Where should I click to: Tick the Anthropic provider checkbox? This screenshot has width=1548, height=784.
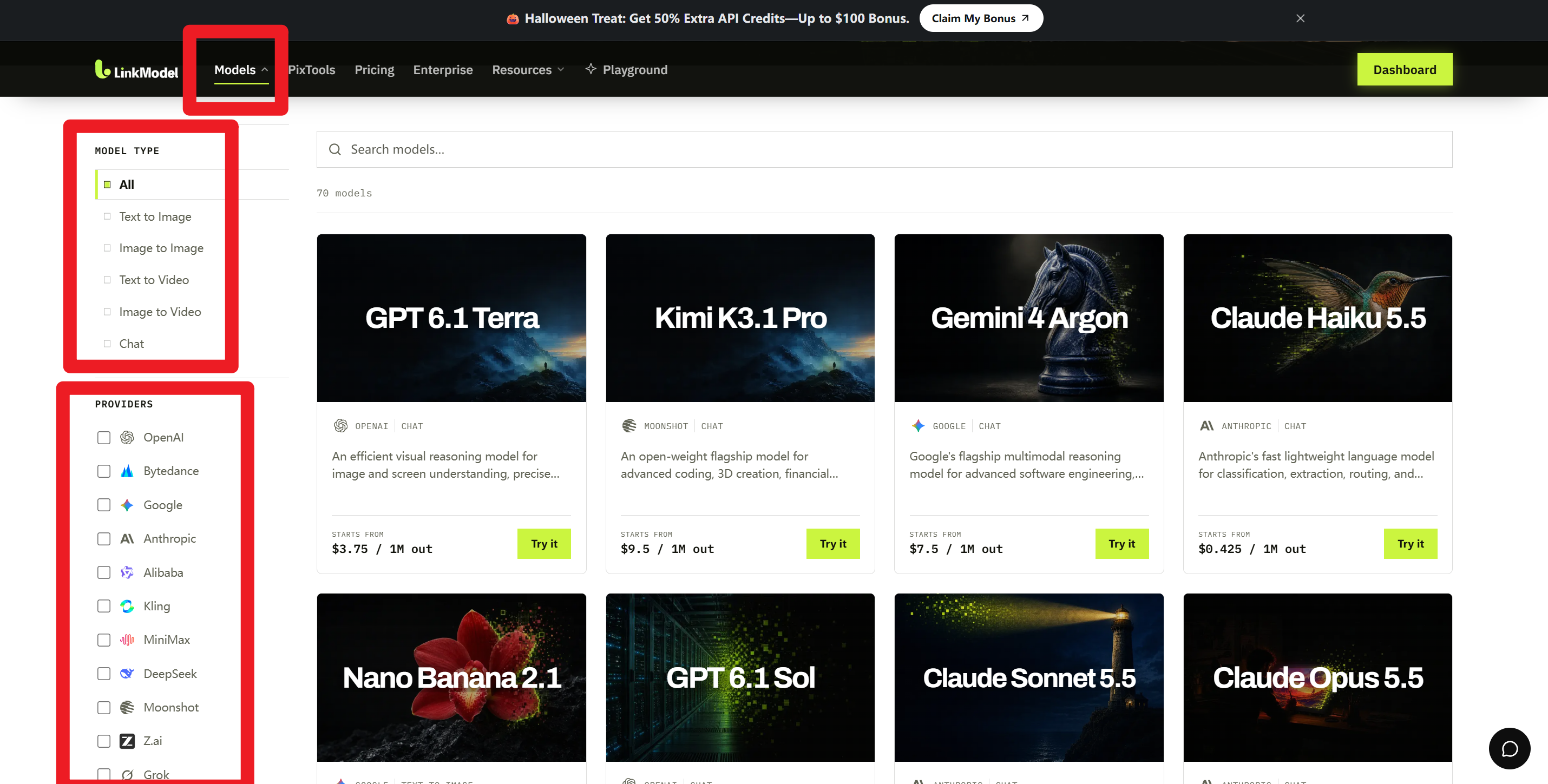(104, 539)
